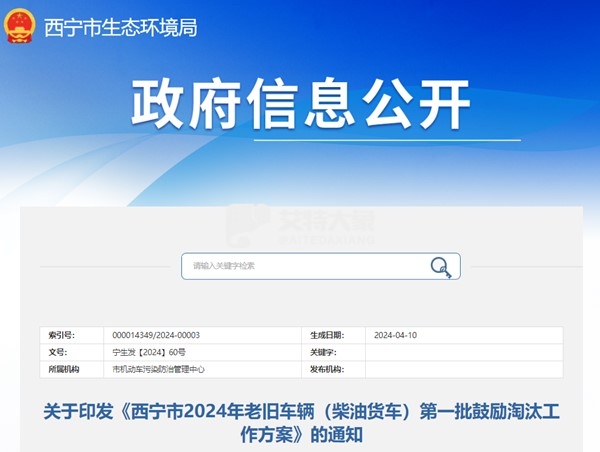Click the article title about 老旧车辆淘汰

pyautogui.click(x=300, y=423)
